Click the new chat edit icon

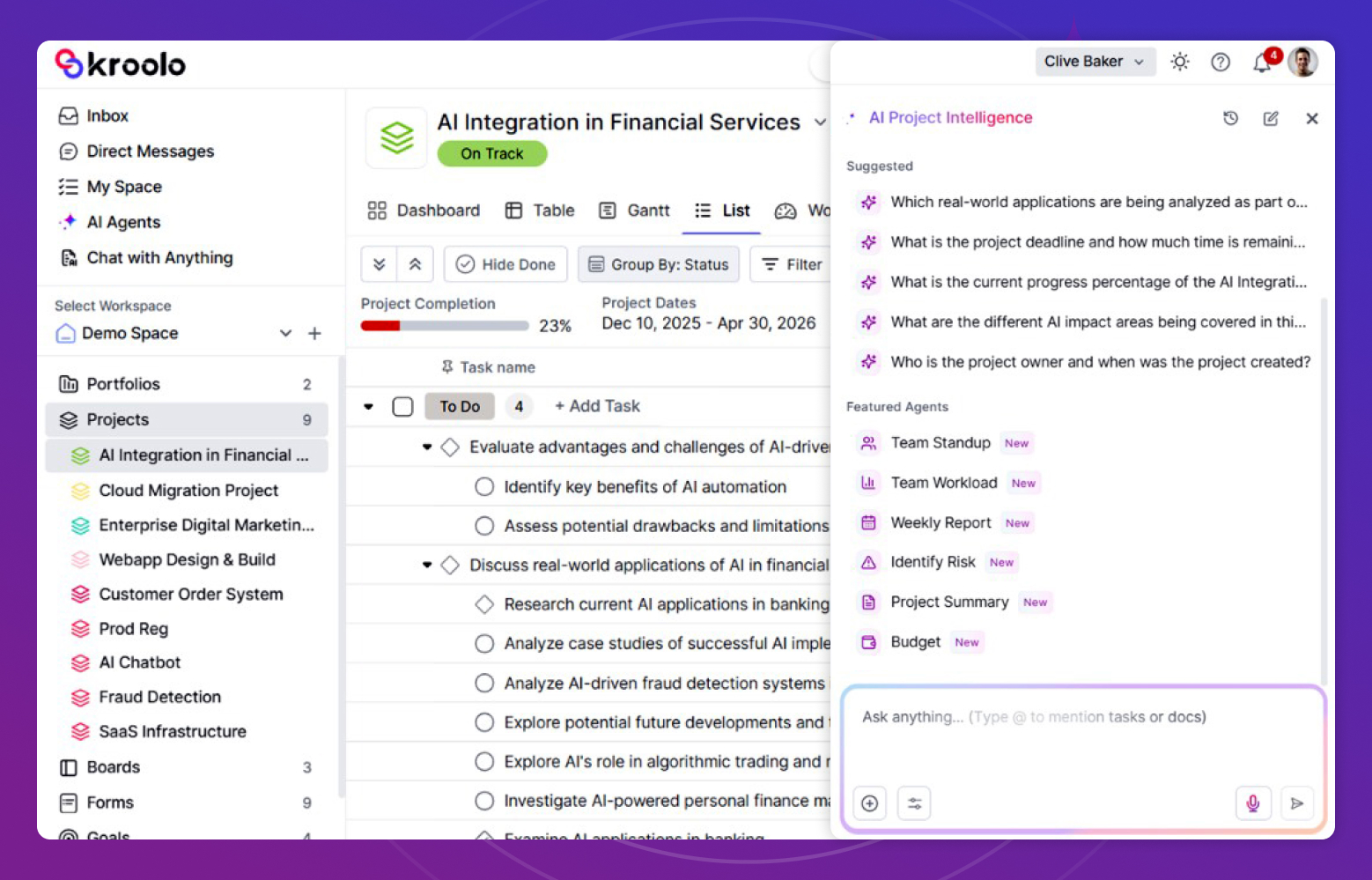[1271, 118]
